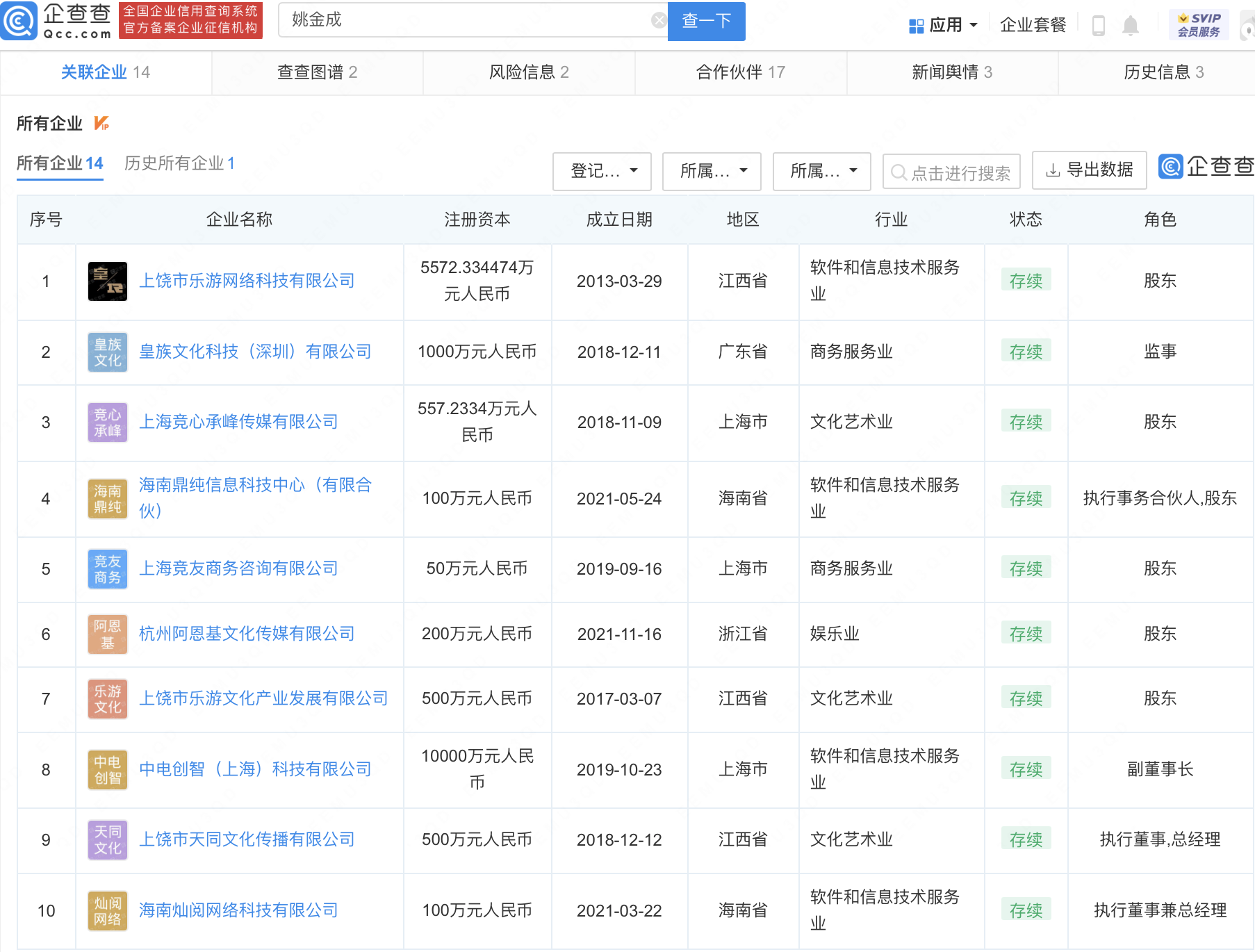Open the 应用 grid icon menu
Image resolution: width=1255 pixels, height=952 pixels.
coord(916,26)
